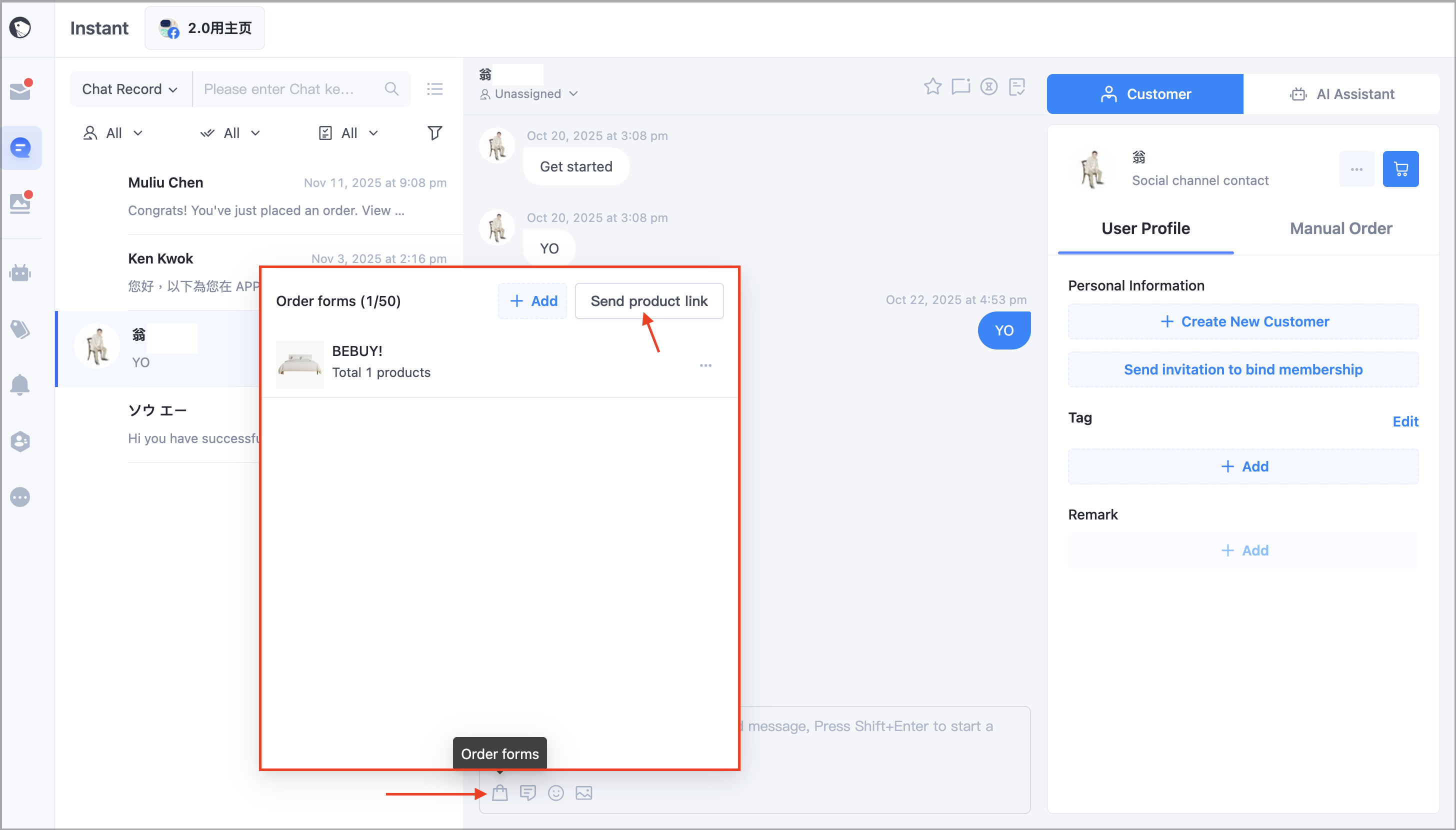Open the Unassigned assignment dropdown

529,93
